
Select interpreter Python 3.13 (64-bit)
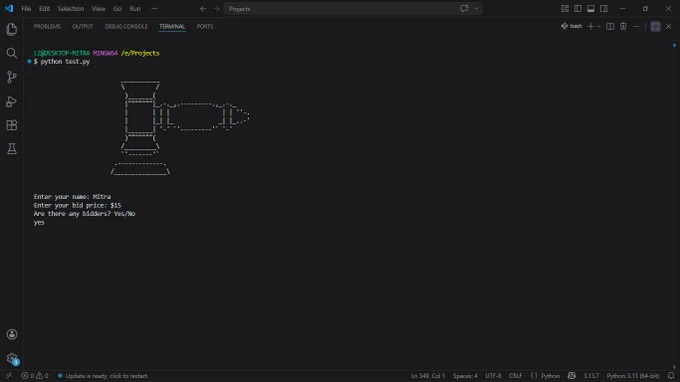[x=633, y=376]
